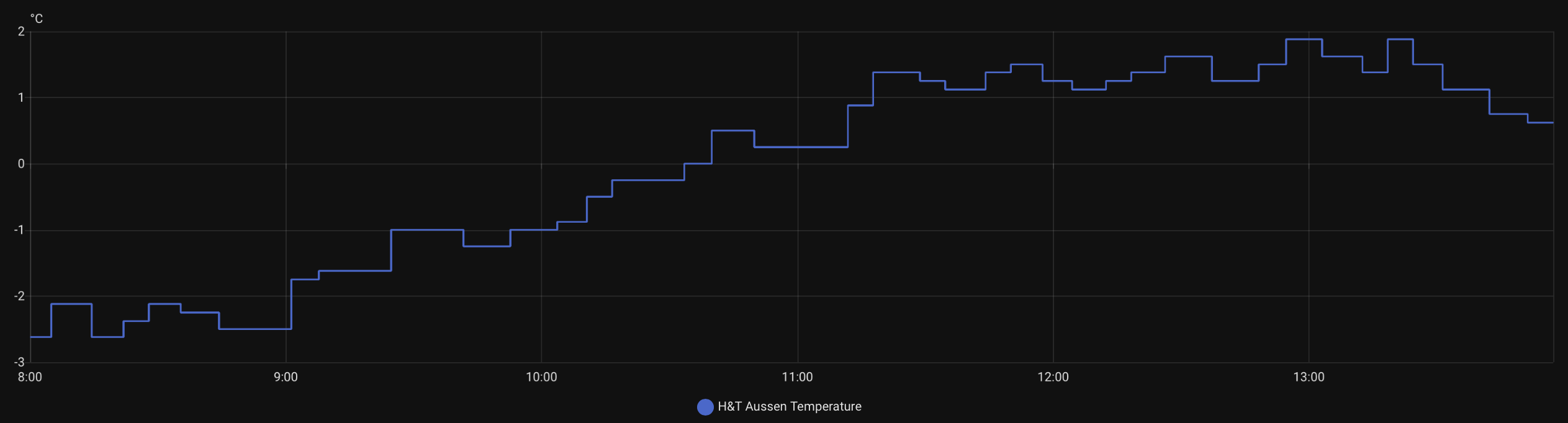This screenshot has width=1568, height=423.
Task: Click the blue circle in the legend
Action: 705,407
